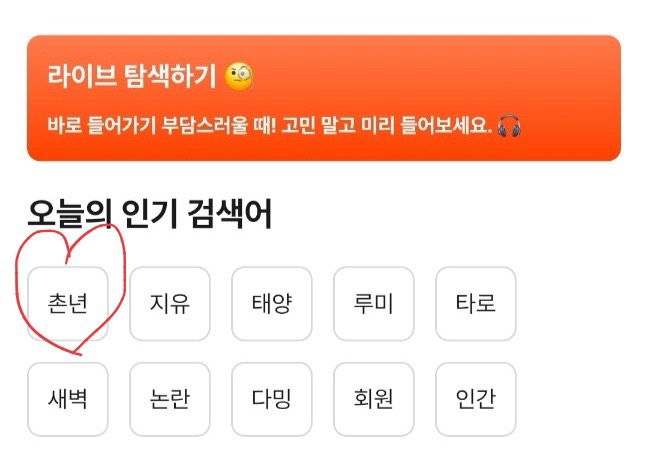Click the word 라이브 in banner title
648x462 pixels.
tap(82, 76)
